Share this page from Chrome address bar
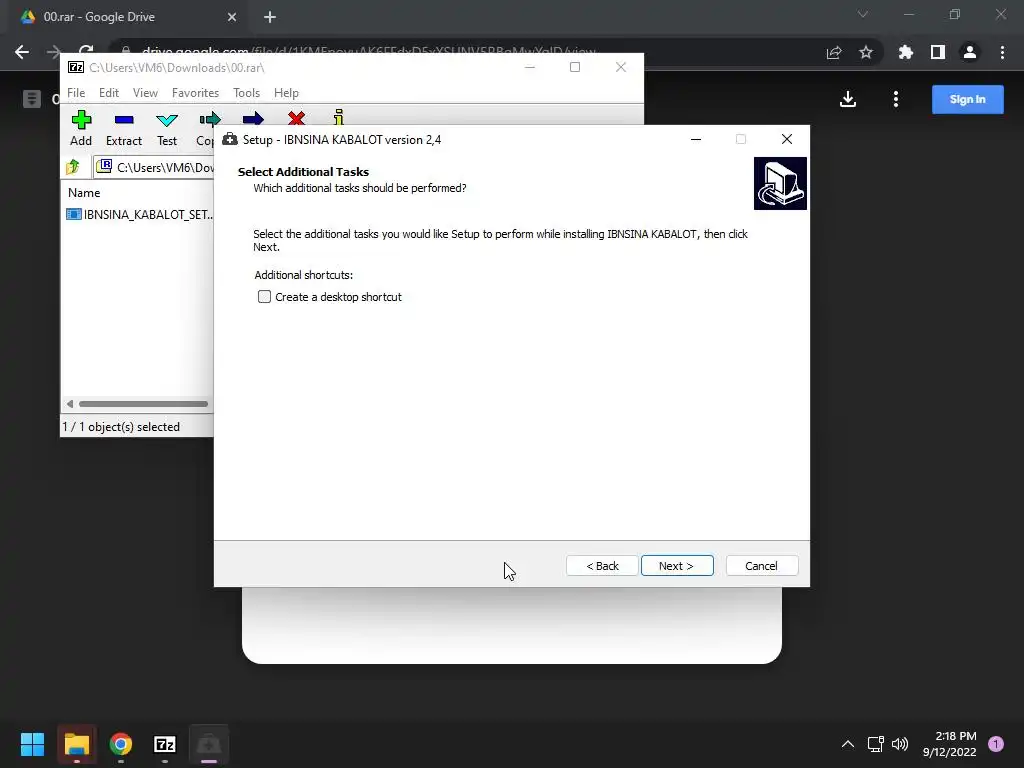This screenshot has height=768, width=1024. (834, 52)
